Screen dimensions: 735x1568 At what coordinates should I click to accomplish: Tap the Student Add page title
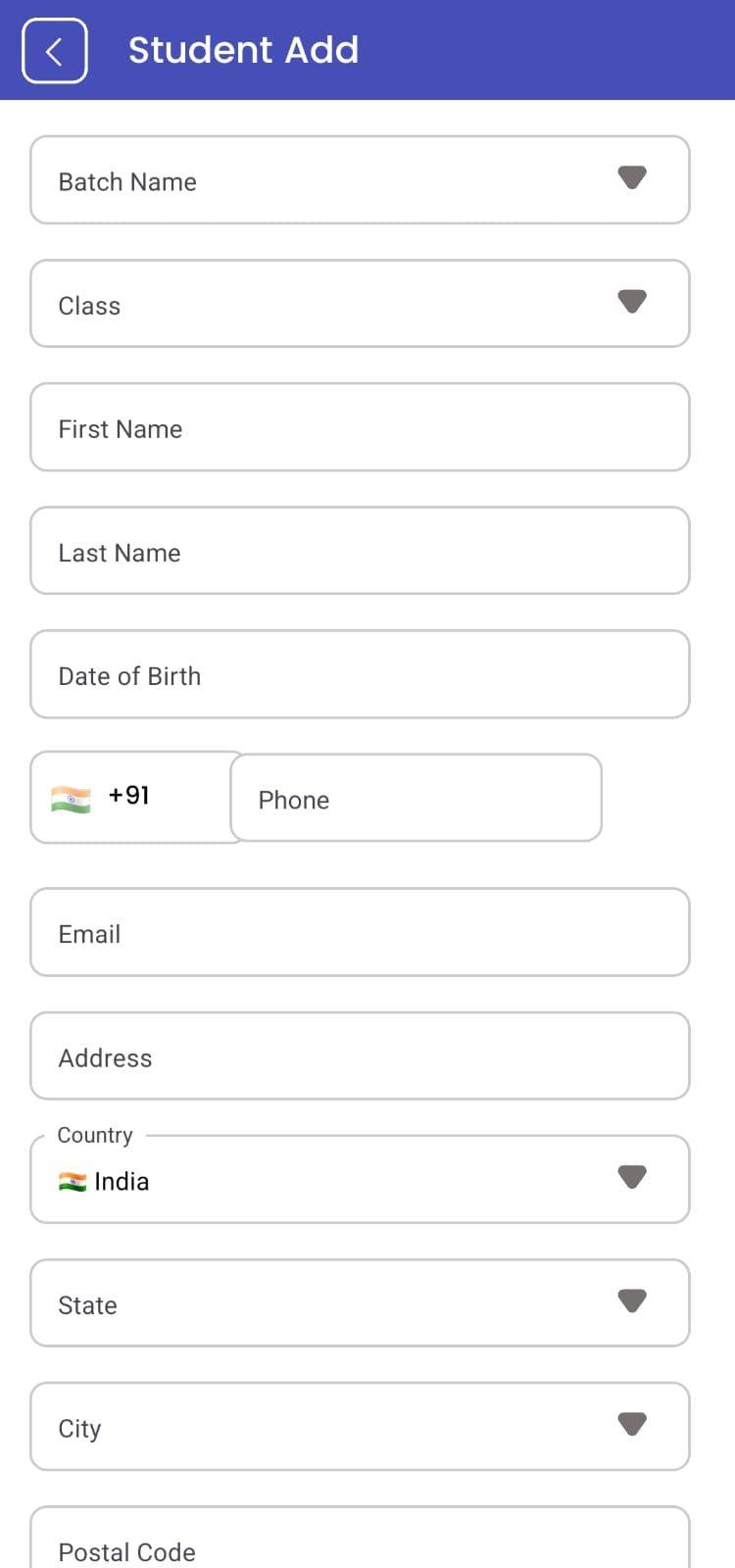click(243, 50)
